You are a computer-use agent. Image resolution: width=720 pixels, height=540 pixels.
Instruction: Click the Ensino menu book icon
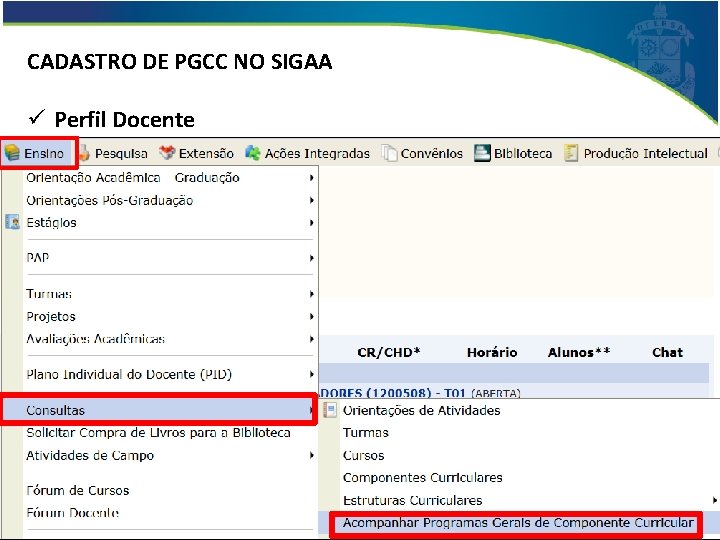coord(12,152)
